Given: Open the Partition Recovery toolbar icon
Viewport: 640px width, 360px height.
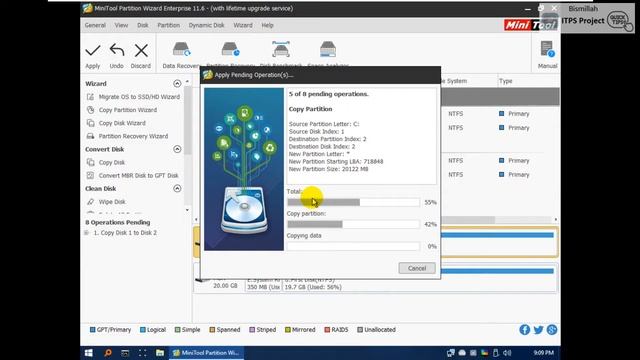Looking at the screenshot, I should click(231, 50).
